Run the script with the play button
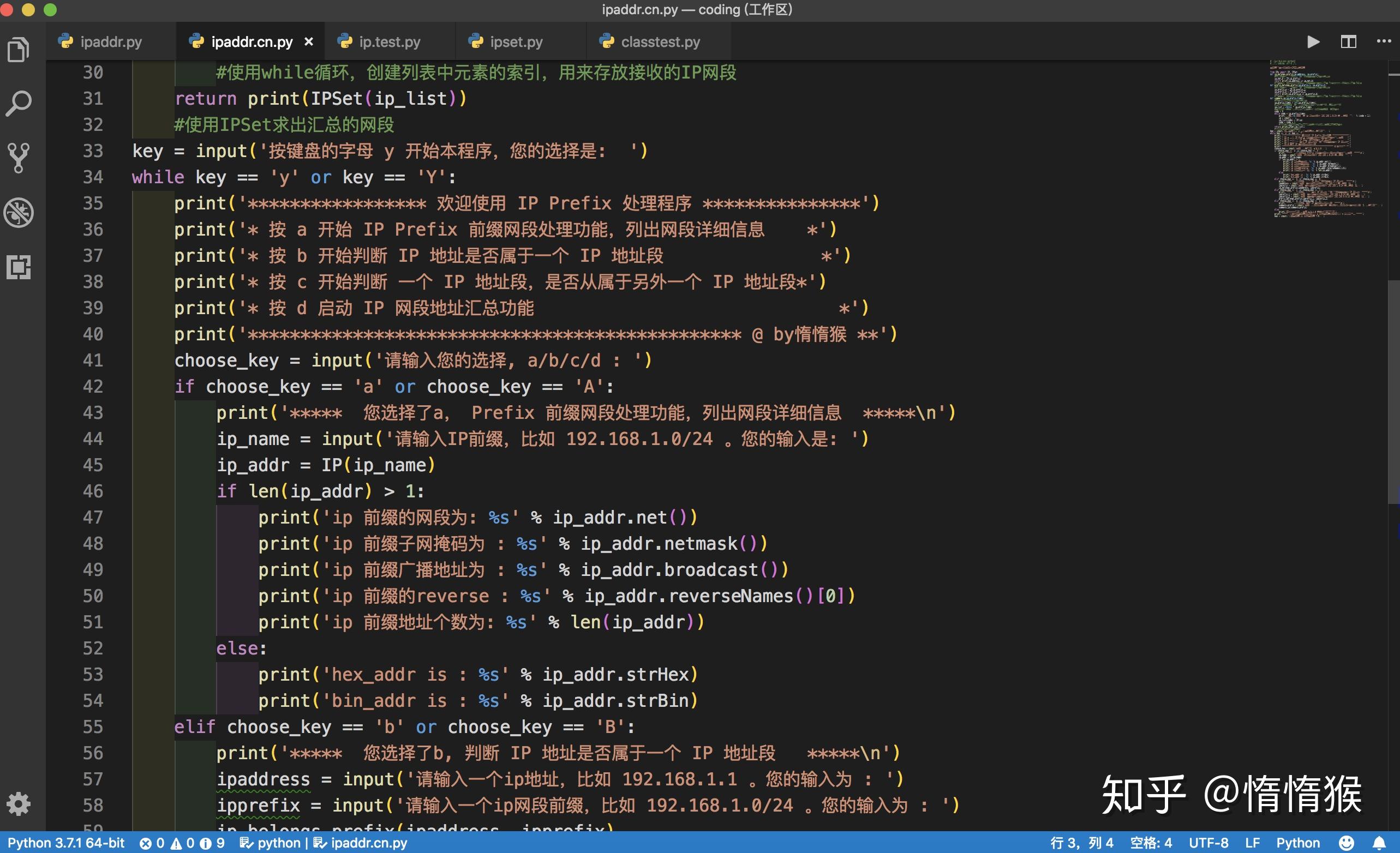Image resolution: width=1400 pixels, height=853 pixels. click(x=1313, y=41)
